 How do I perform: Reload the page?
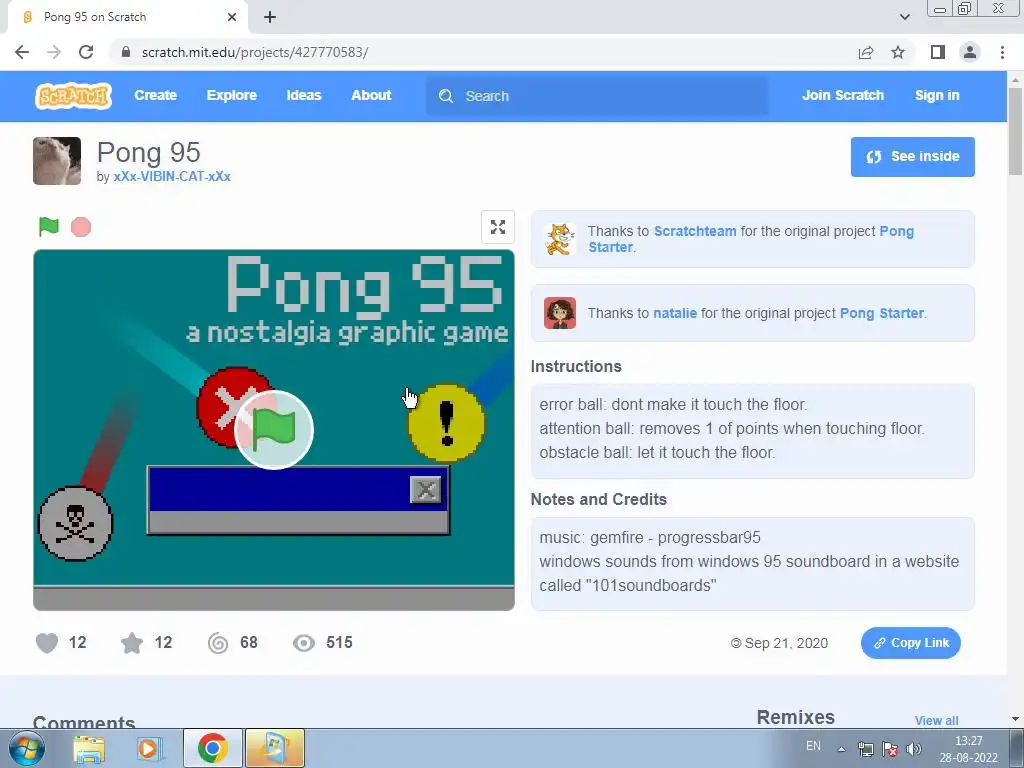(x=86, y=52)
